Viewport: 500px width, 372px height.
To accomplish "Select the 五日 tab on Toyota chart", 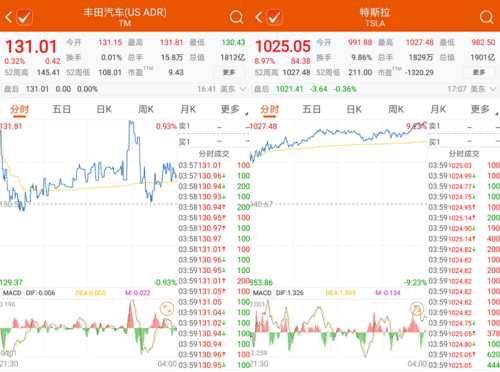I will (62, 109).
